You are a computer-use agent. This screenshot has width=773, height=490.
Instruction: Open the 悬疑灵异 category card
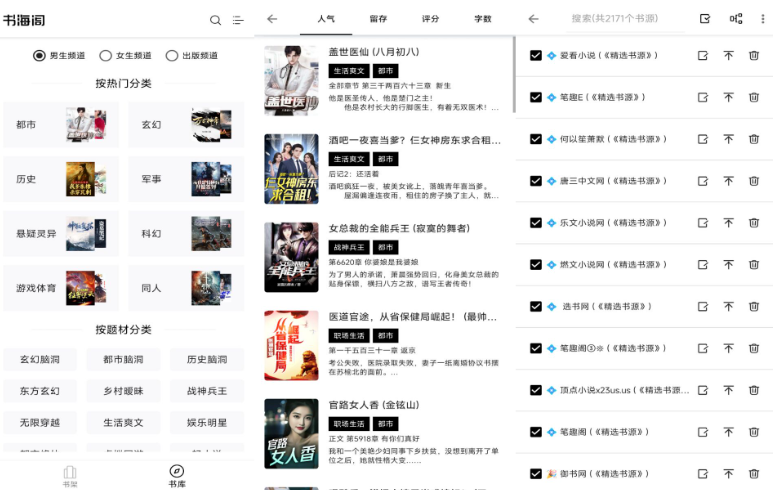click(x=61, y=234)
